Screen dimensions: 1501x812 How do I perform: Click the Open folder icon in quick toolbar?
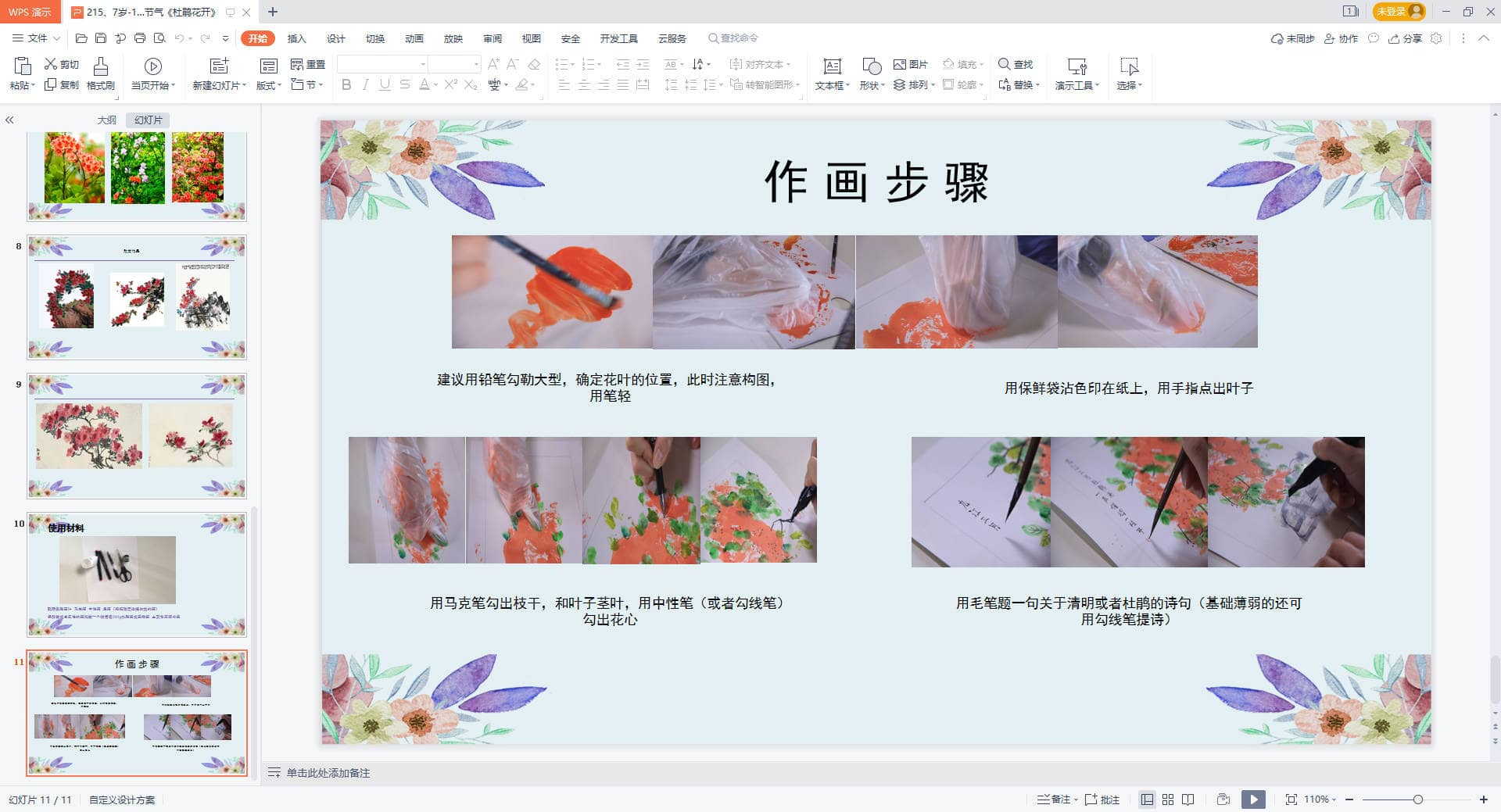81,38
